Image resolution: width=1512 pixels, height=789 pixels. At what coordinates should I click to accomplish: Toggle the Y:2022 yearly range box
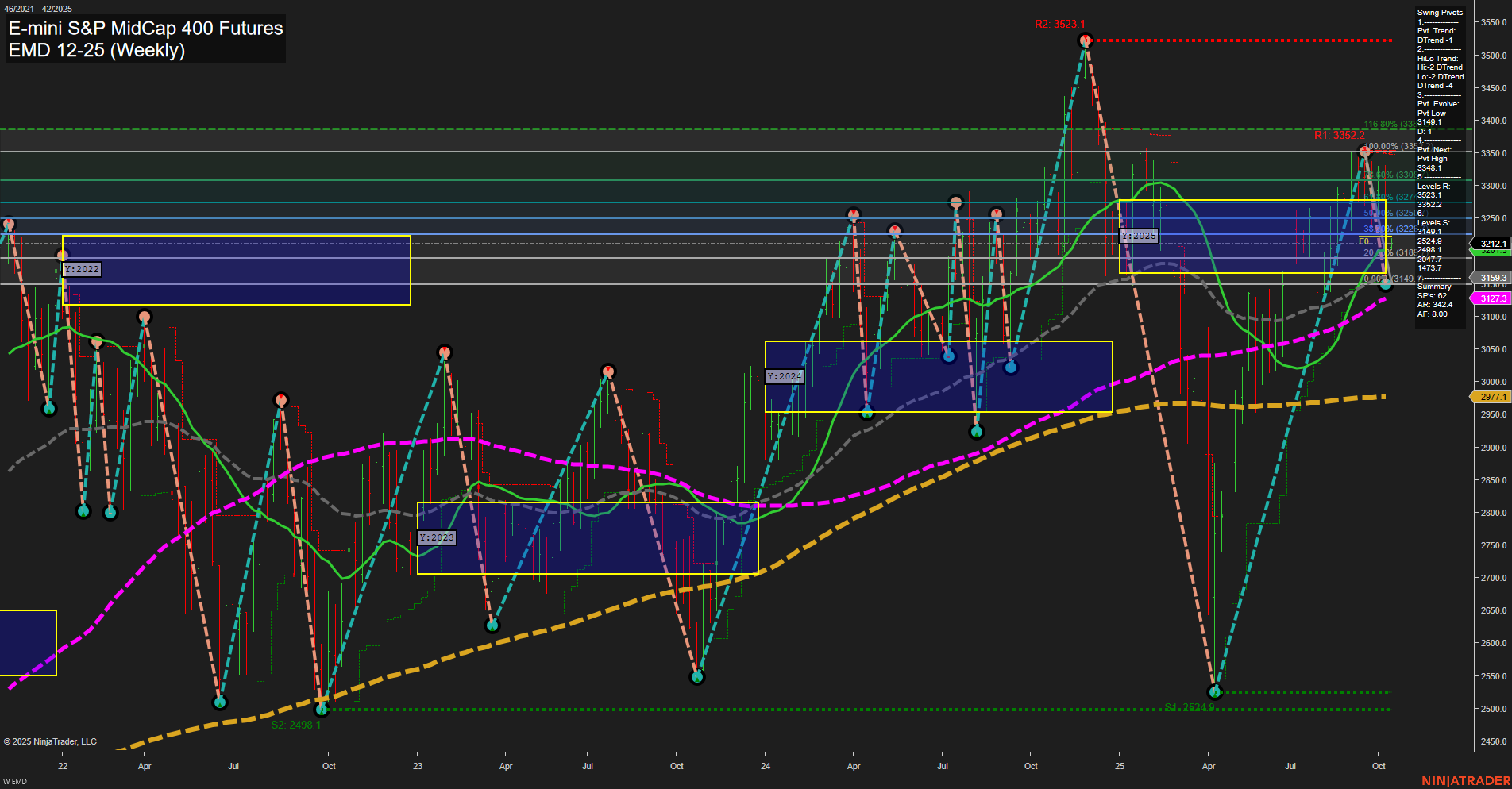tap(83, 269)
